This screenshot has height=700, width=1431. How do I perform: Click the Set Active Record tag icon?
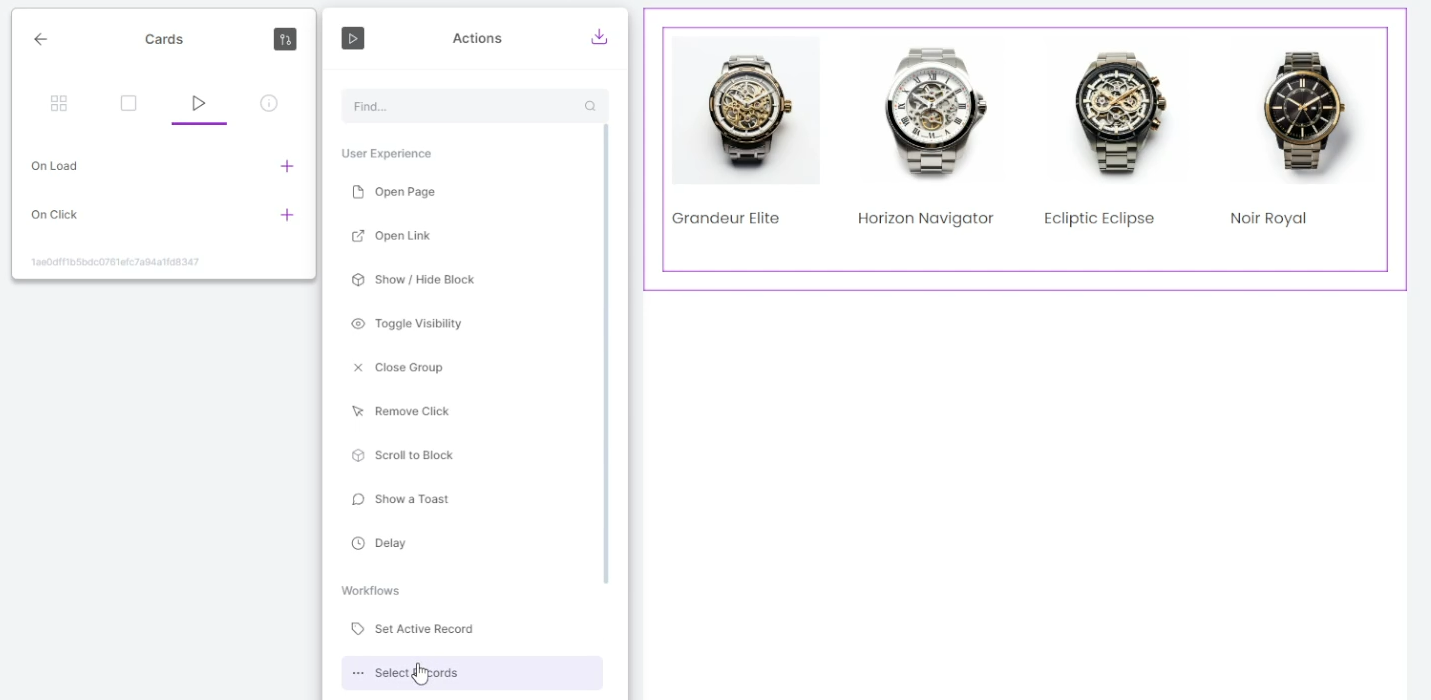(x=358, y=629)
